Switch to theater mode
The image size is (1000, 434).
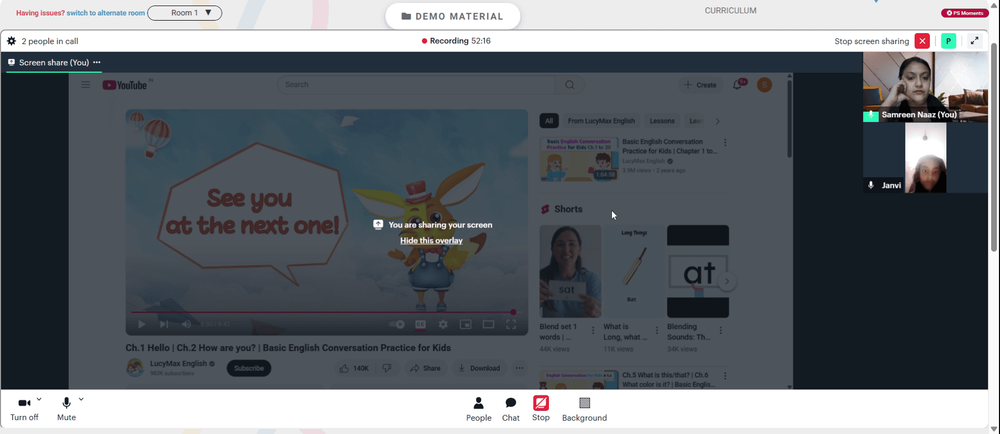tap(488, 324)
